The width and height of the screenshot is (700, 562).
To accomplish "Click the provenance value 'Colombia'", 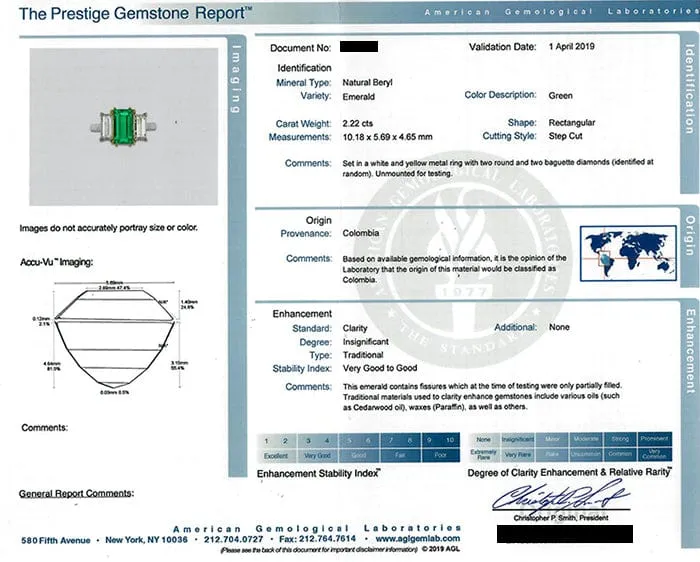I will pyautogui.click(x=361, y=233).
